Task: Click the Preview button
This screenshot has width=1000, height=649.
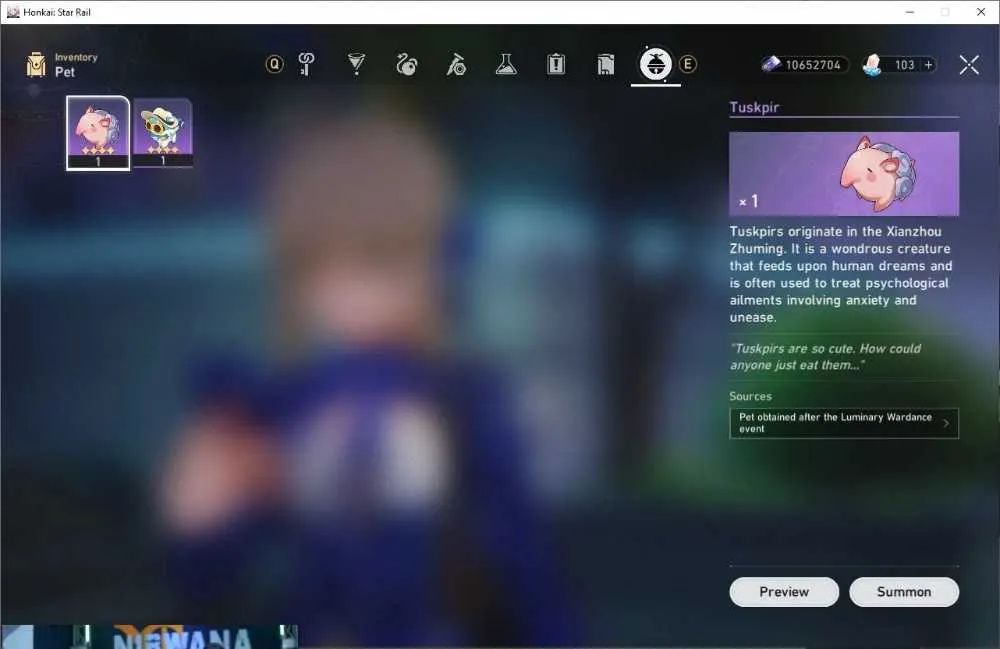Action: [x=784, y=592]
